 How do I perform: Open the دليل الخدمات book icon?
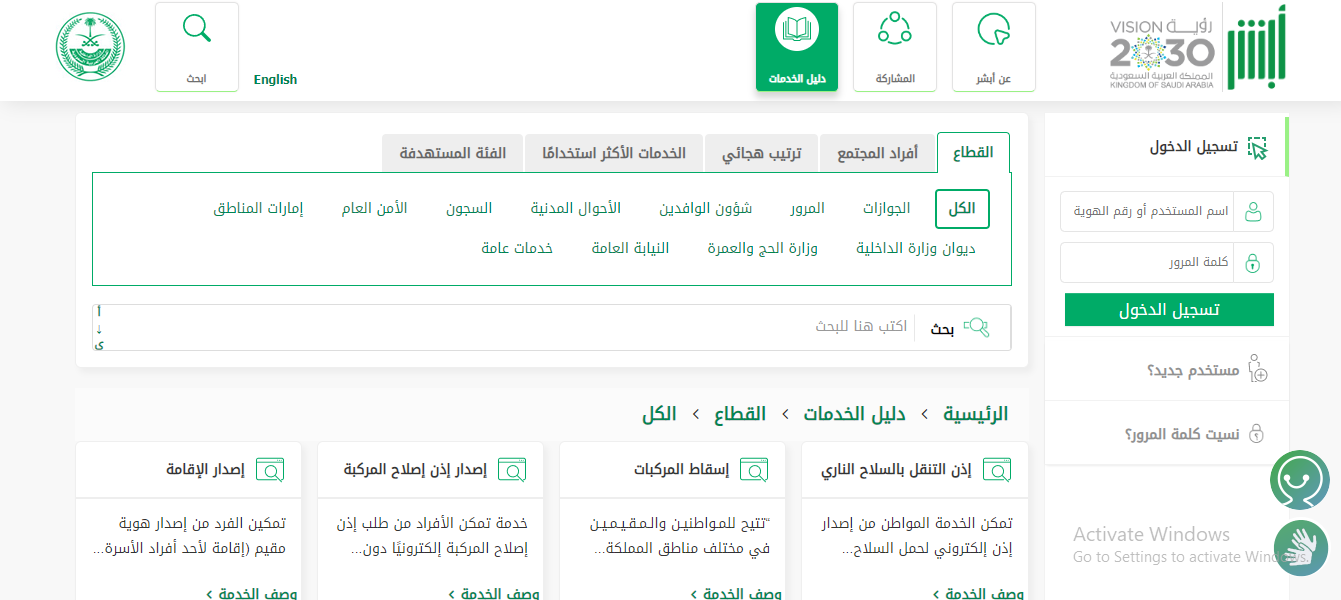[x=797, y=29]
